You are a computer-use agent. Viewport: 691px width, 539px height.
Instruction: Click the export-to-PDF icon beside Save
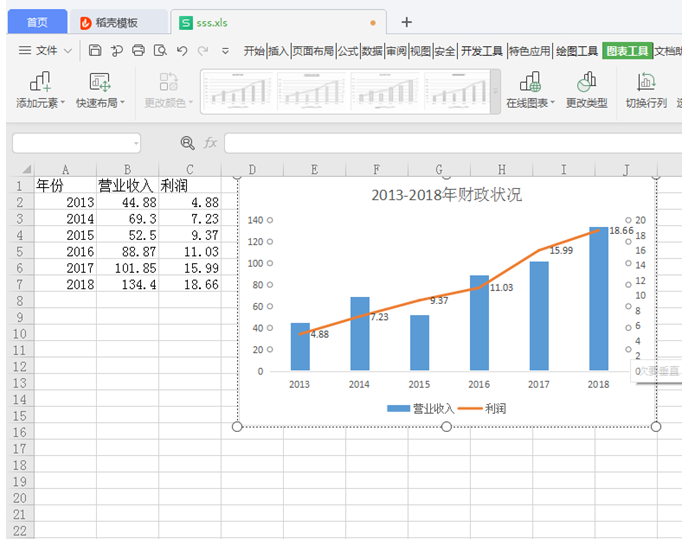[x=117, y=51]
